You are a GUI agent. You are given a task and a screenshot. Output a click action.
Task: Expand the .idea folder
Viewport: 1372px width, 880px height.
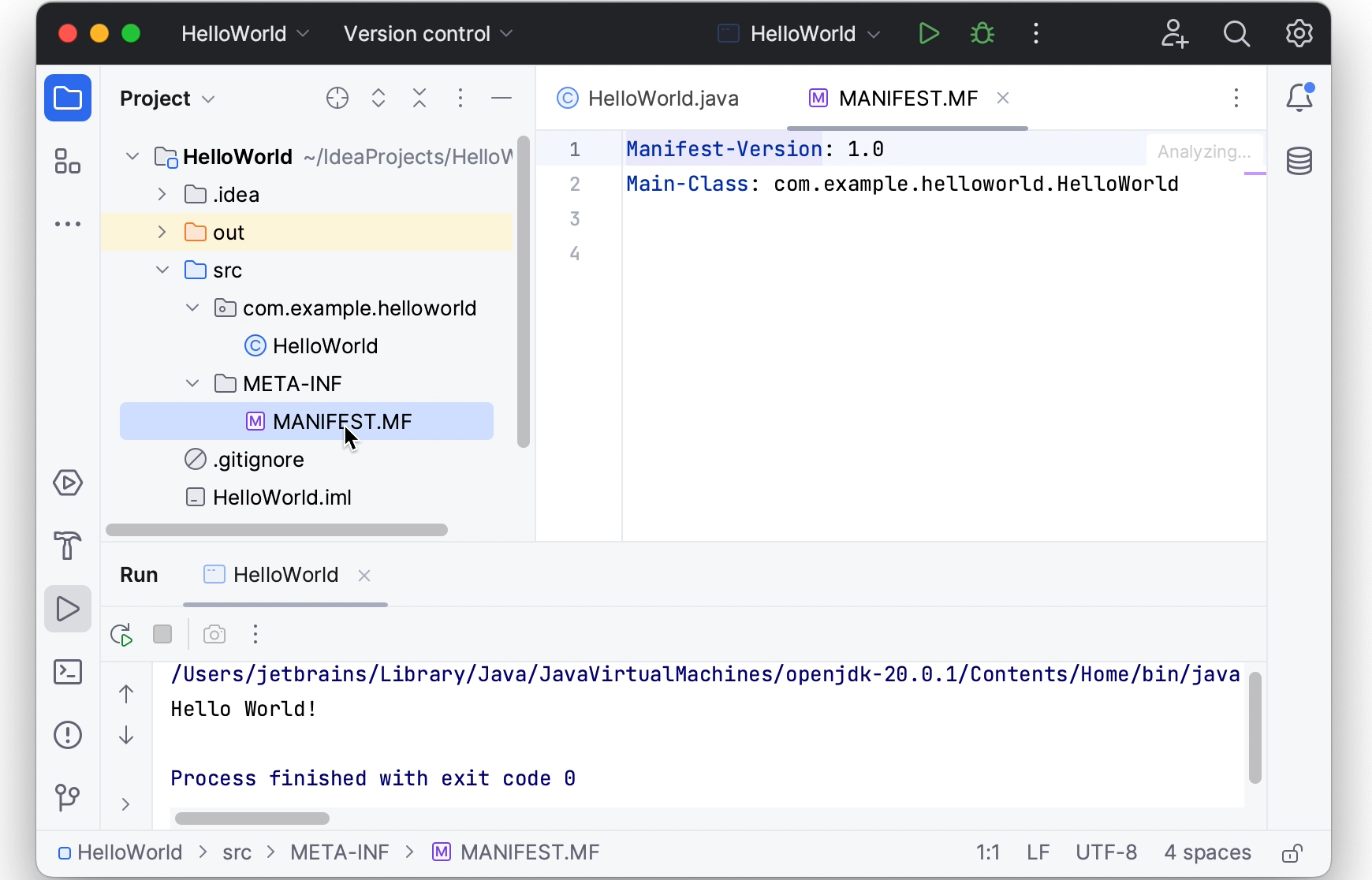[162, 194]
